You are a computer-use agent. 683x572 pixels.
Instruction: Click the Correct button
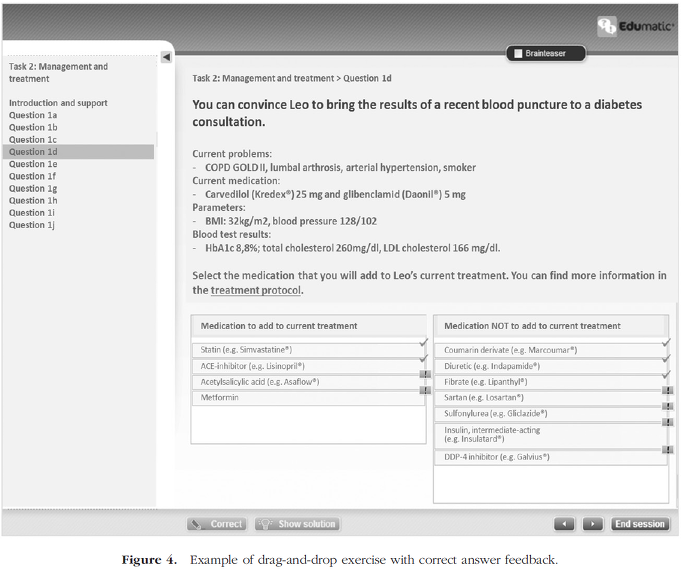216,524
